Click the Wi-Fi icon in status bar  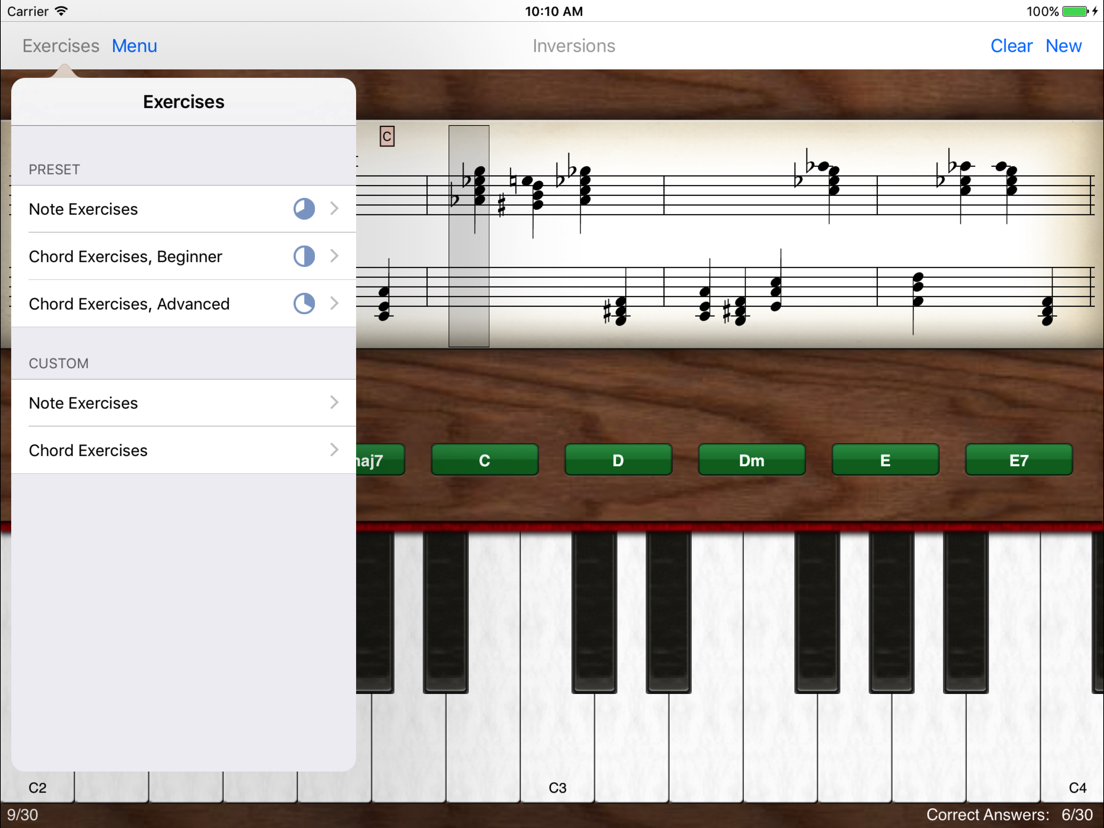(61, 11)
